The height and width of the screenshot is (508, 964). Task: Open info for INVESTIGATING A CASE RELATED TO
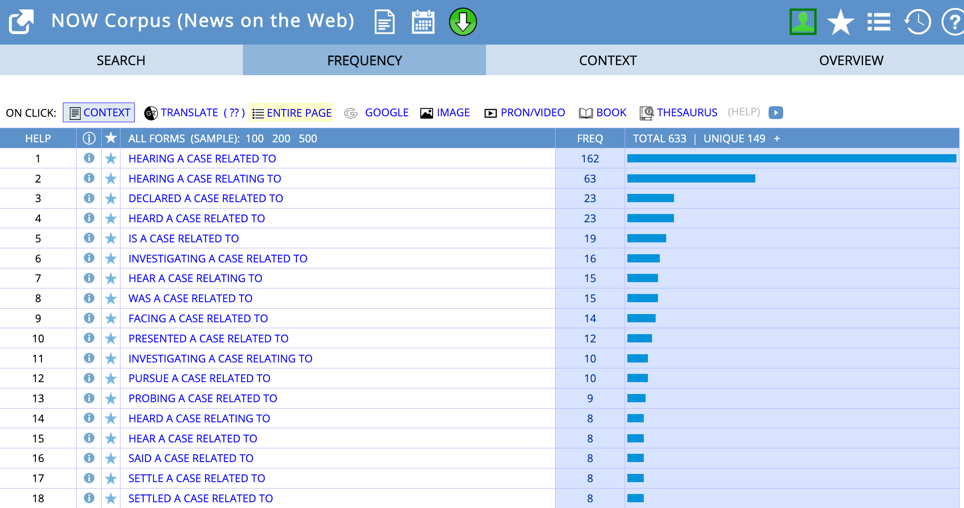(89, 258)
